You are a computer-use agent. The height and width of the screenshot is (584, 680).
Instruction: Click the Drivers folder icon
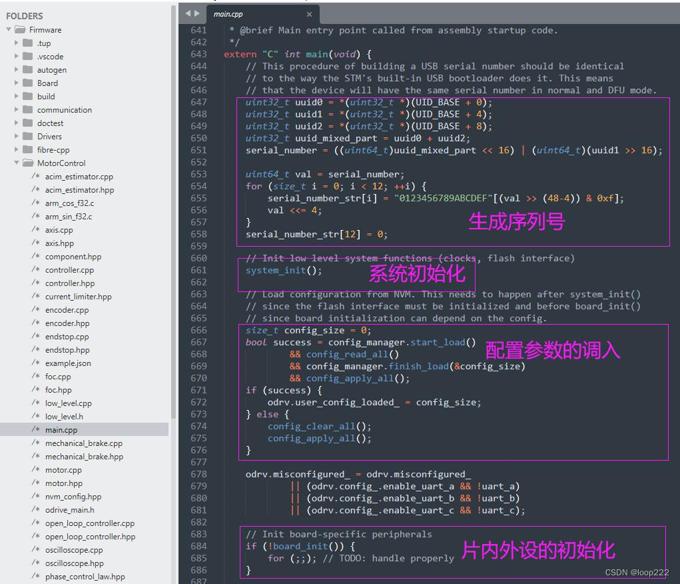click(28, 136)
